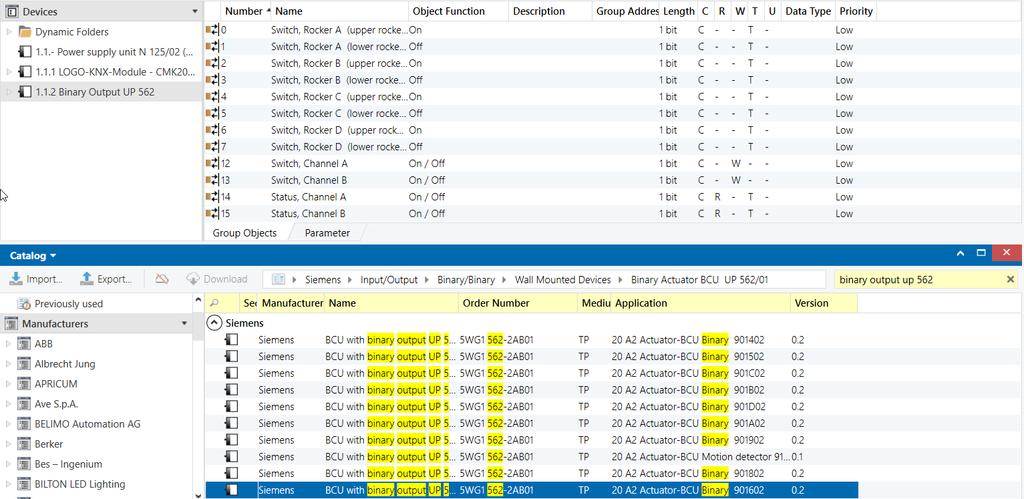1024x499 pixels.
Task: Click group object icon for number 2
Action: [x=212, y=63]
